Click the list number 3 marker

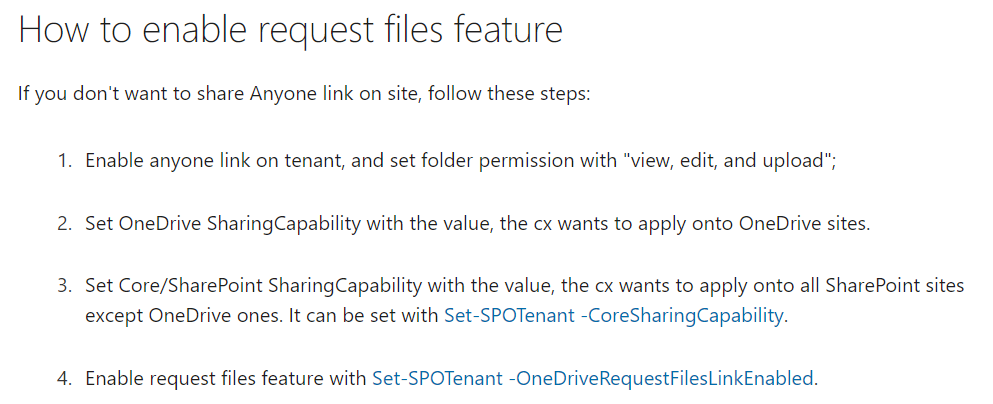[x=65, y=286]
